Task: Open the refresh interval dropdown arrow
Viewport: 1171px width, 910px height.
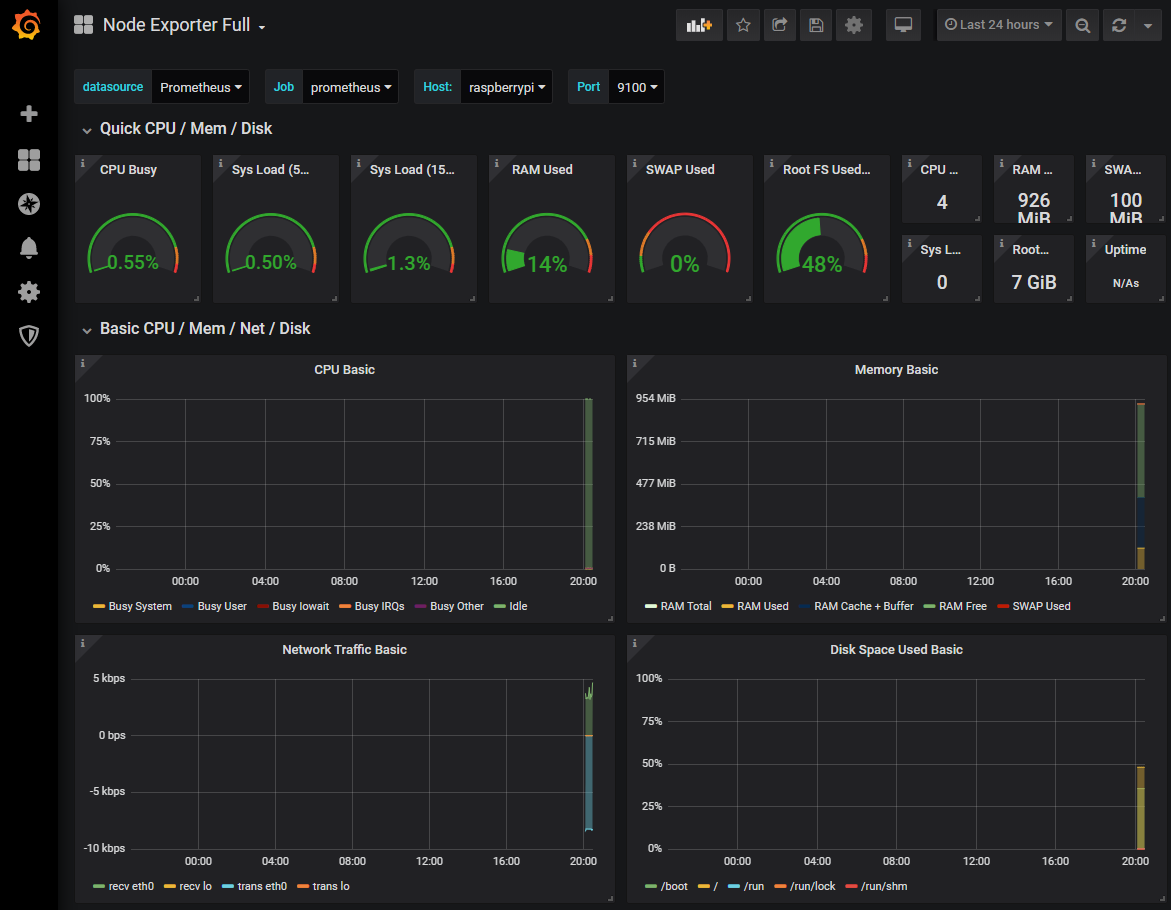Action: point(1146,25)
